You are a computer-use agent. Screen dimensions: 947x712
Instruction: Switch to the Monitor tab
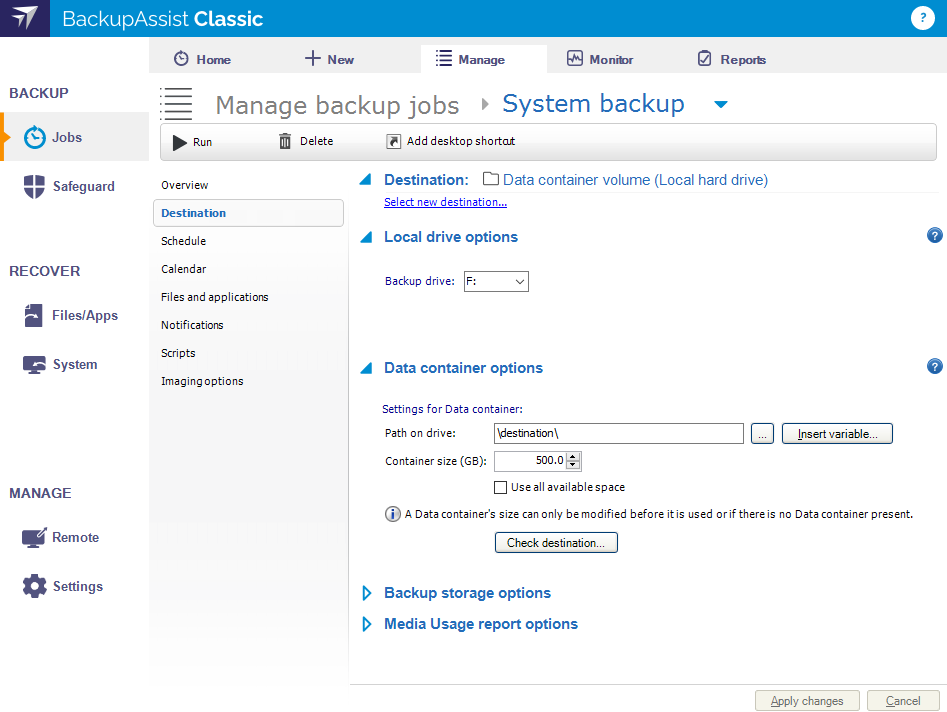click(x=600, y=59)
